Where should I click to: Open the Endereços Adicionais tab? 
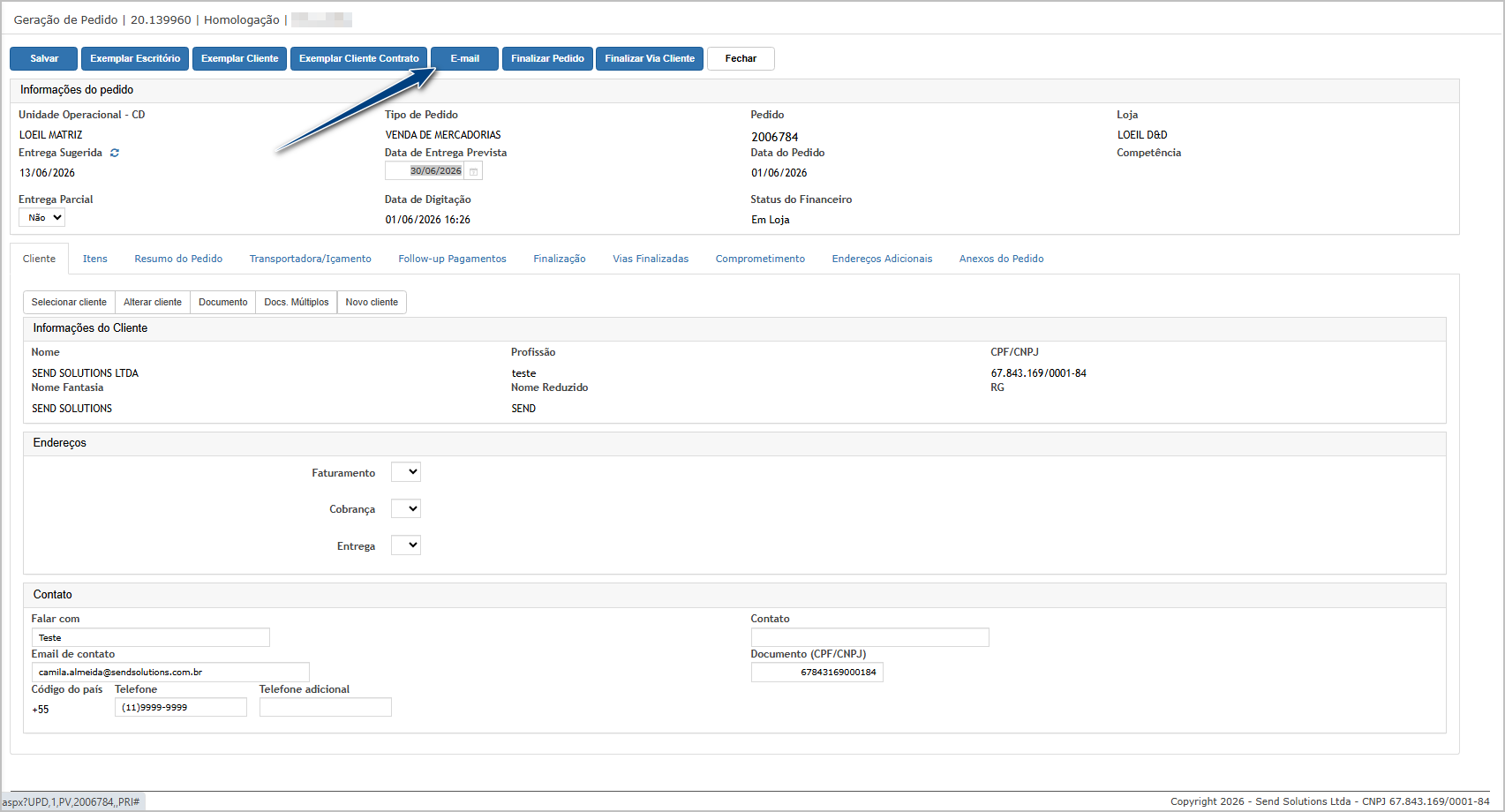click(882, 259)
